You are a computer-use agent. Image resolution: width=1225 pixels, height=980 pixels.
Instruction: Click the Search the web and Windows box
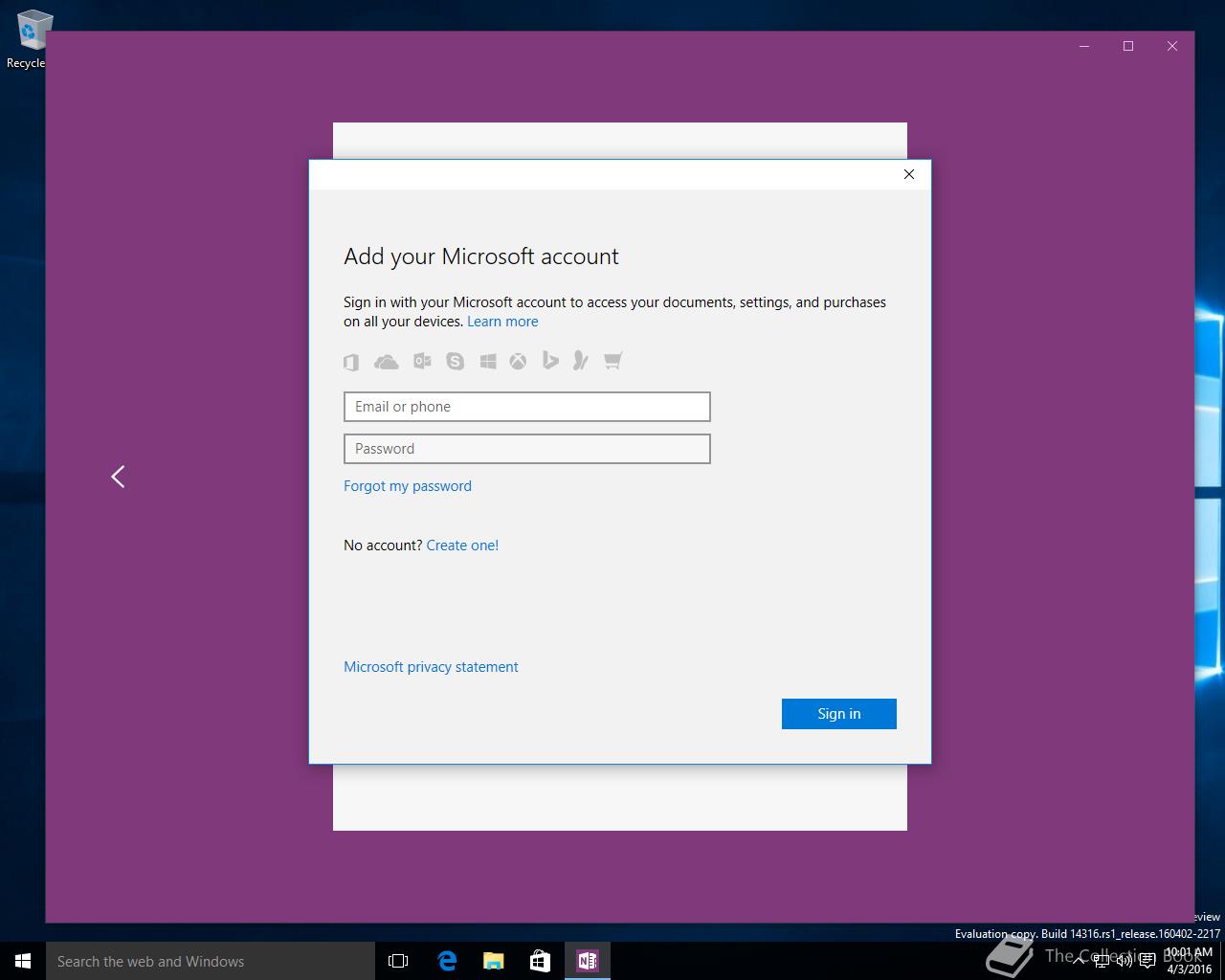click(211, 961)
